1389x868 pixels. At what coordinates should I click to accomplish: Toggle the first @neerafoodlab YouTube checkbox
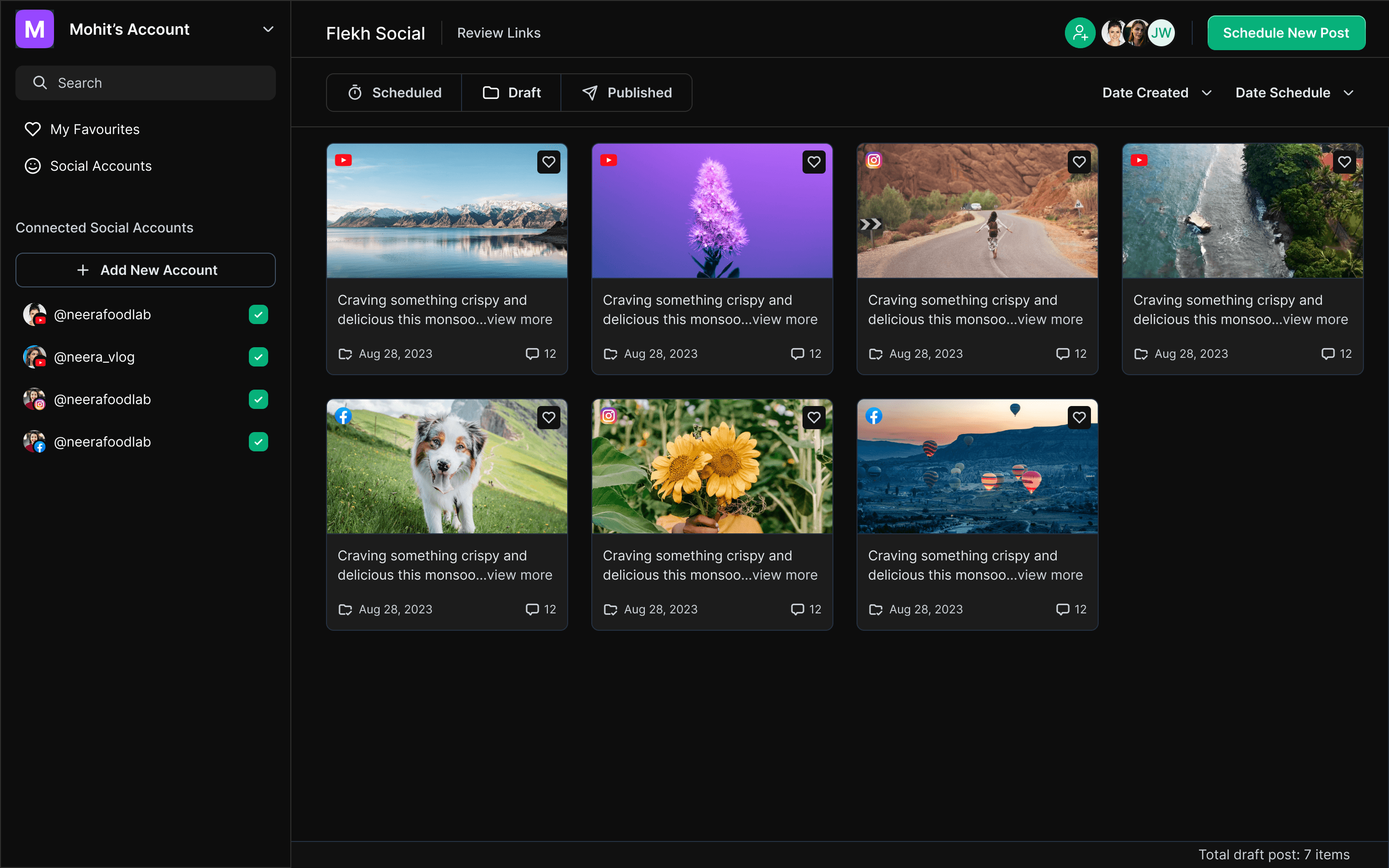tap(259, 314)
